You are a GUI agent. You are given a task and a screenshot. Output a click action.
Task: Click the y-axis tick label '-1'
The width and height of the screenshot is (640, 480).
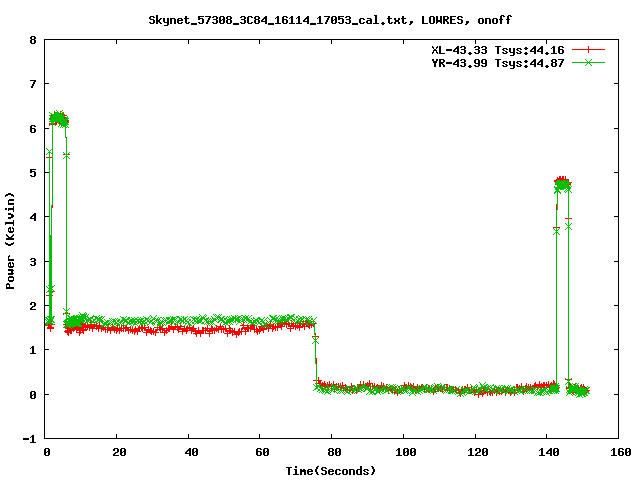[30, 440]
